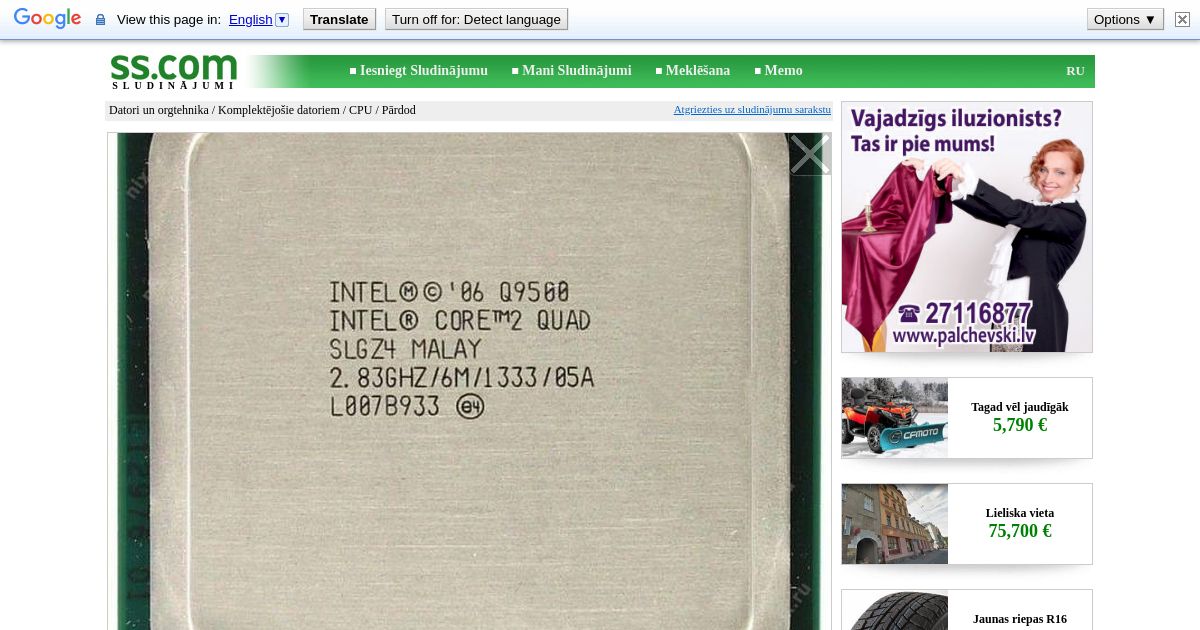Viewport: 1200px width, 630px height.
Task: Open the CFMOTO quad bike ad thumbnail
Action: pos(895,418)
